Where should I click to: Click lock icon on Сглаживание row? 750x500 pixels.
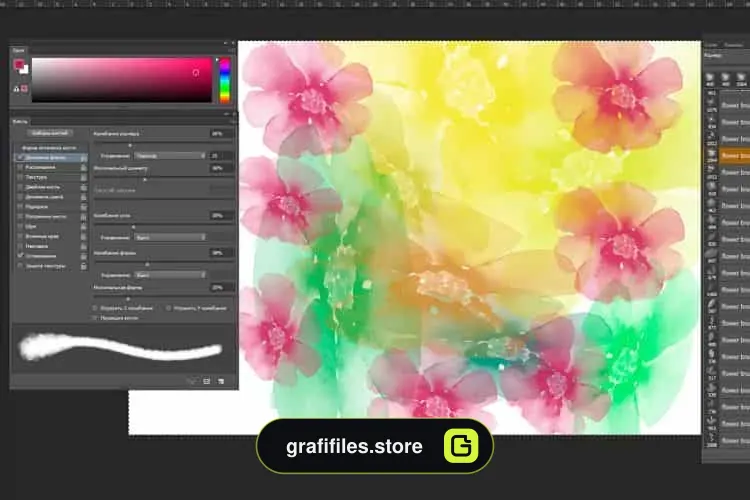84,256
